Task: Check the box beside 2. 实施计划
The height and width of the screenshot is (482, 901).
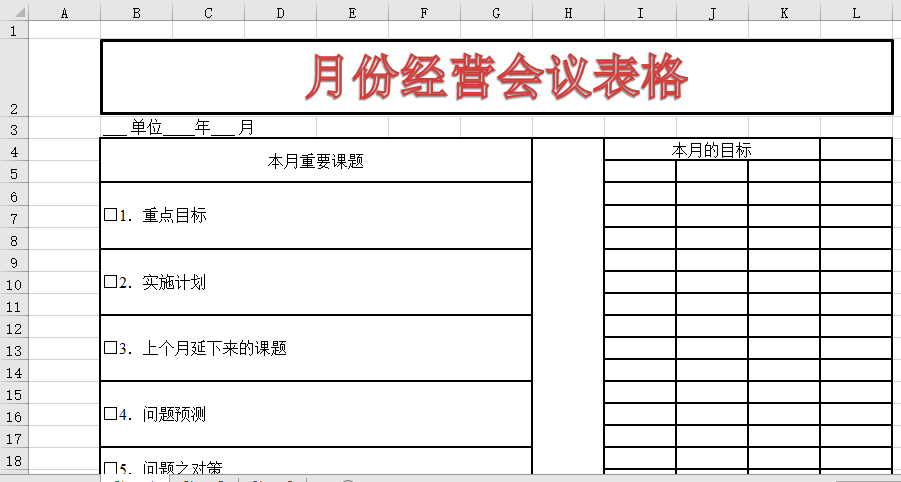Action: [110, 282]
